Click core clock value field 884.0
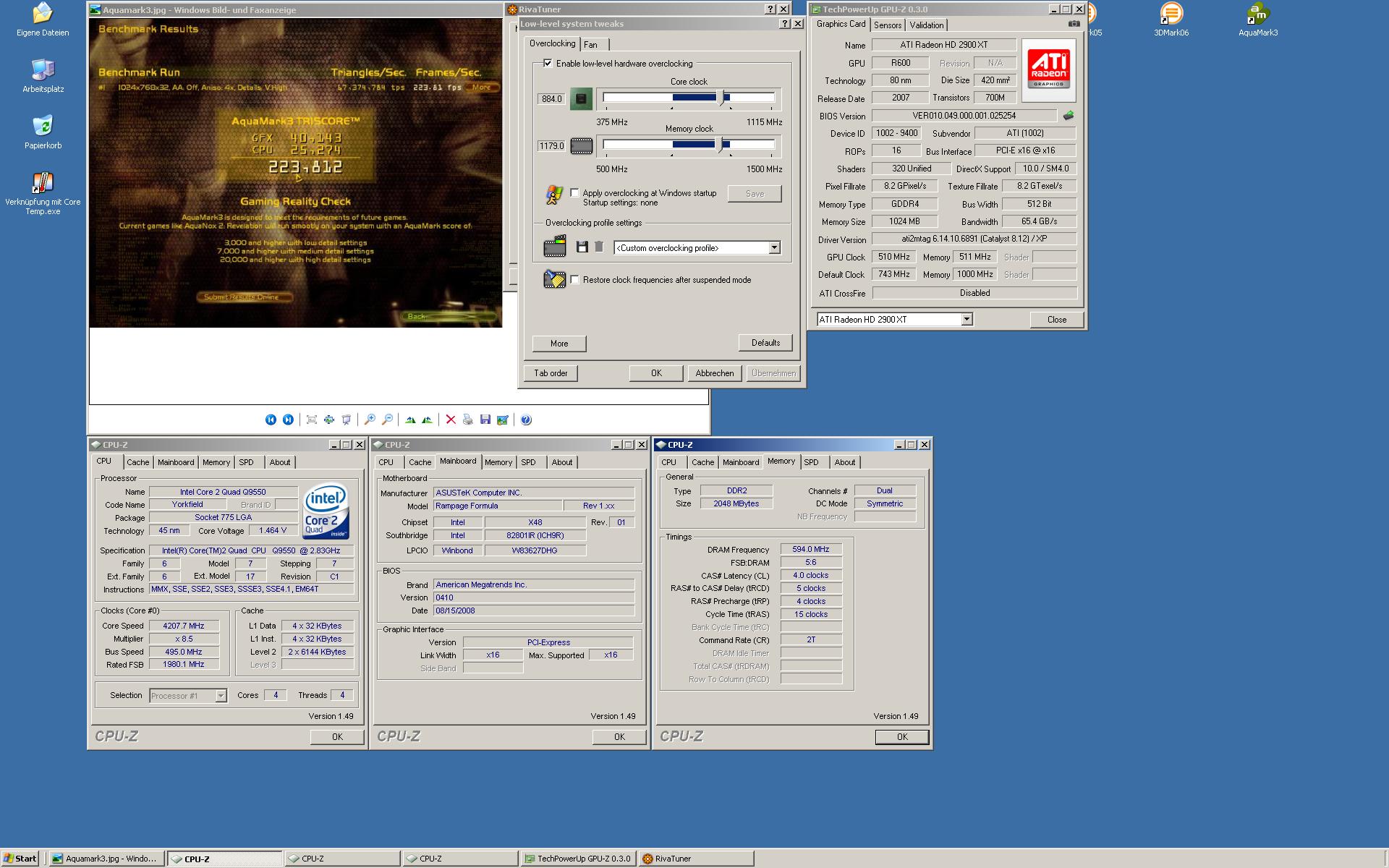The image size is (1389, 868). [x=551, y=99]
